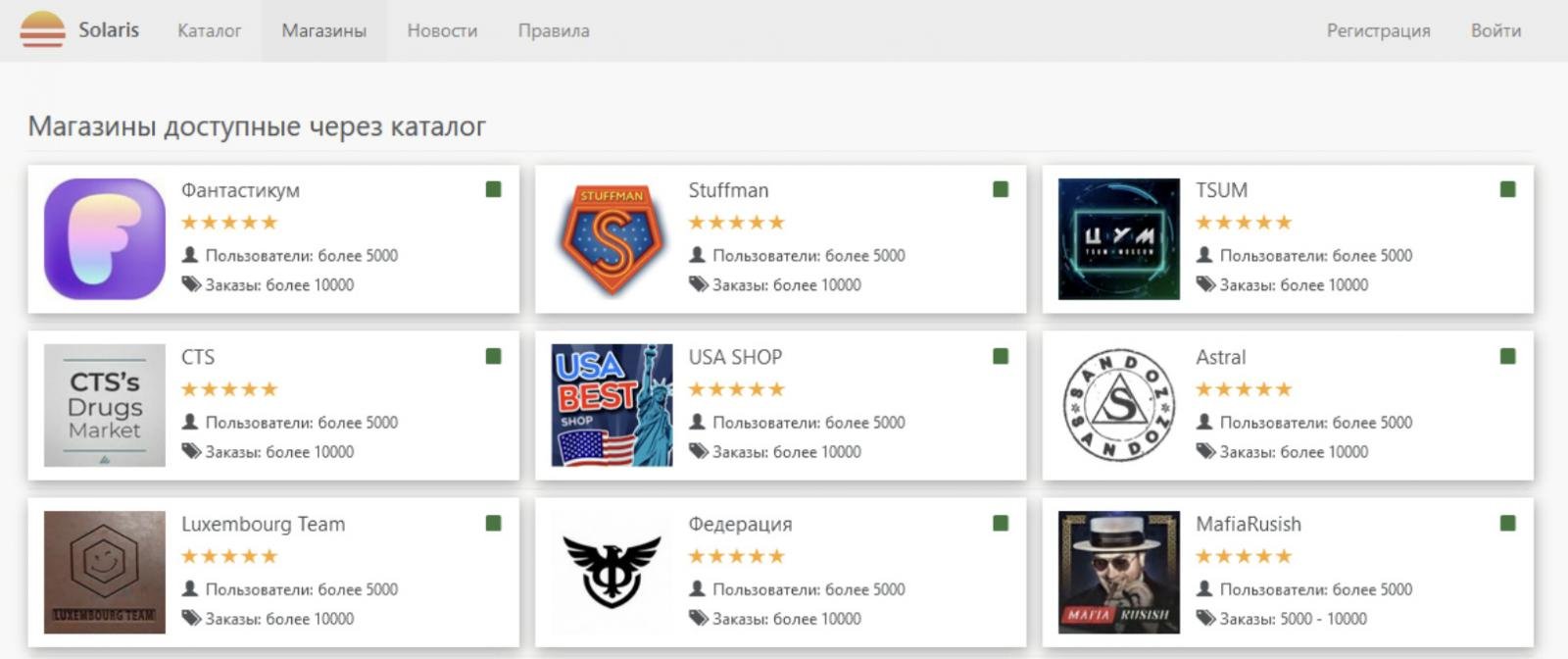The image size is (1568, 659).
Task: Click green status indicator on MafiaRusish card
Action: click(1507, 523)
